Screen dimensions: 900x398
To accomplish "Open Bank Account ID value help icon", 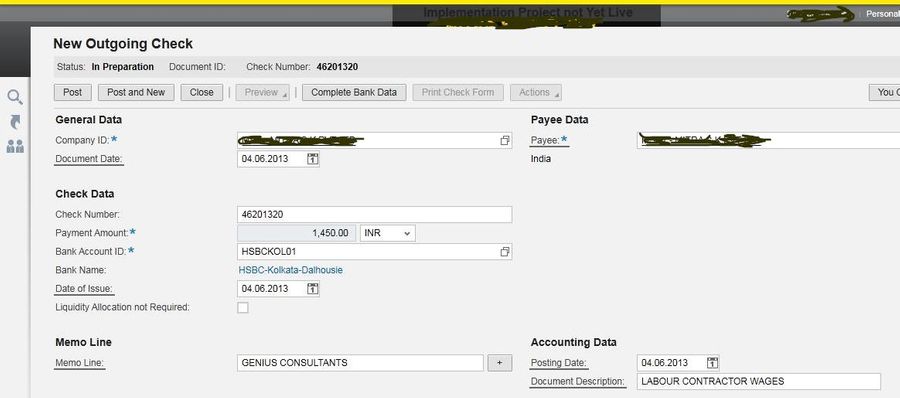I will click(x=505, y=252).
